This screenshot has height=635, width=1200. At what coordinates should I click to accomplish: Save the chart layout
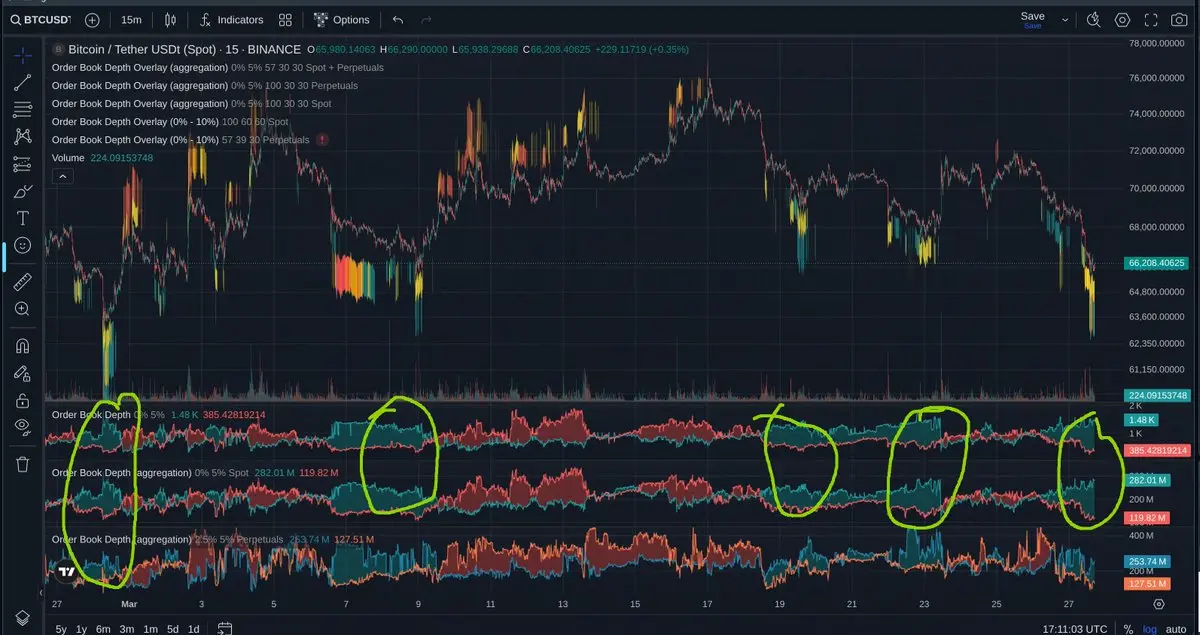tap(1032, 19)
